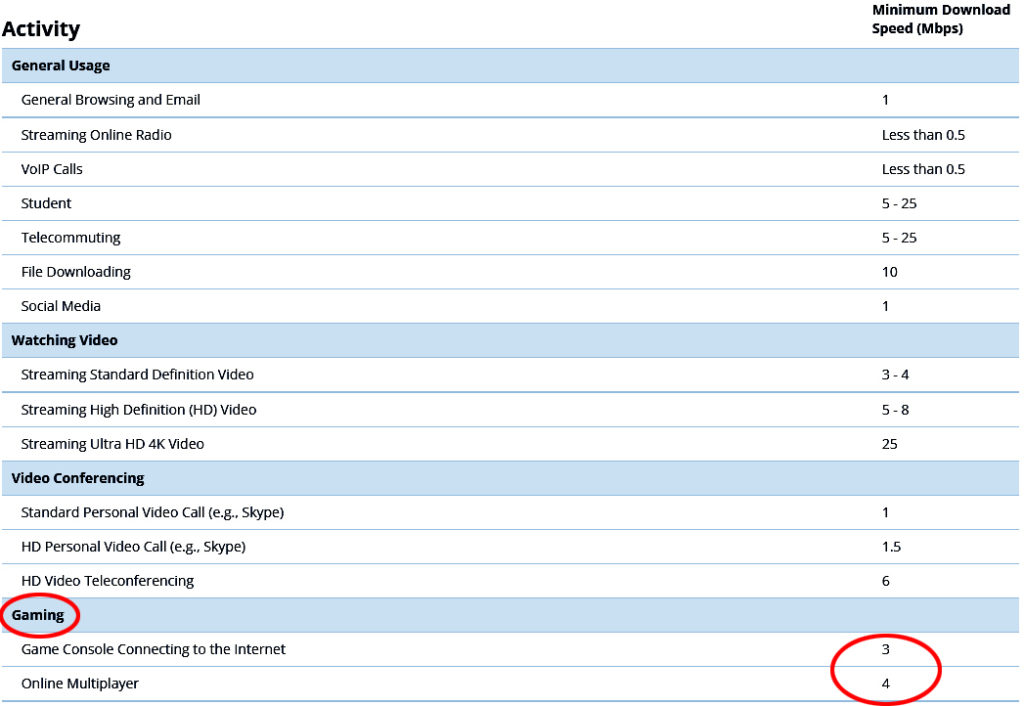The height and width of the screenshot is (706, 1024).
Task: Click the Minimum Download Speed column header
Action: pos(940,19)
